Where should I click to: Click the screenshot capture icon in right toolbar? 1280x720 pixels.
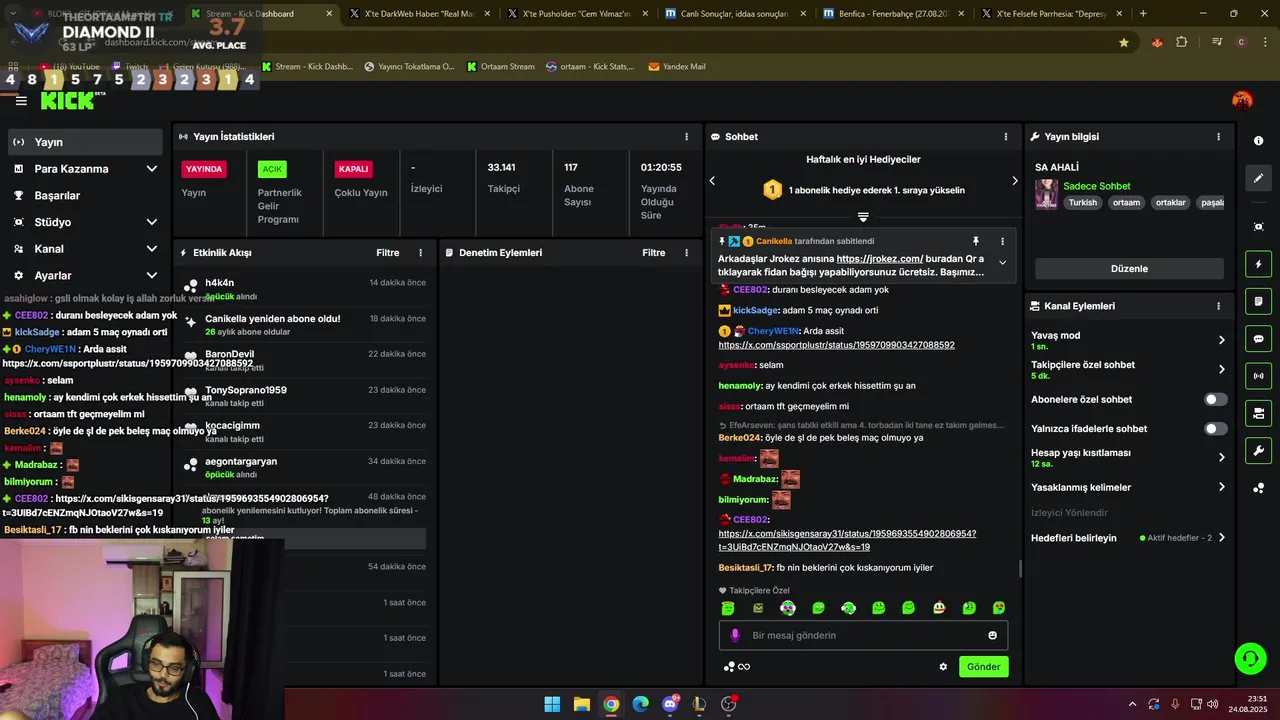(x=1258, y=227)
